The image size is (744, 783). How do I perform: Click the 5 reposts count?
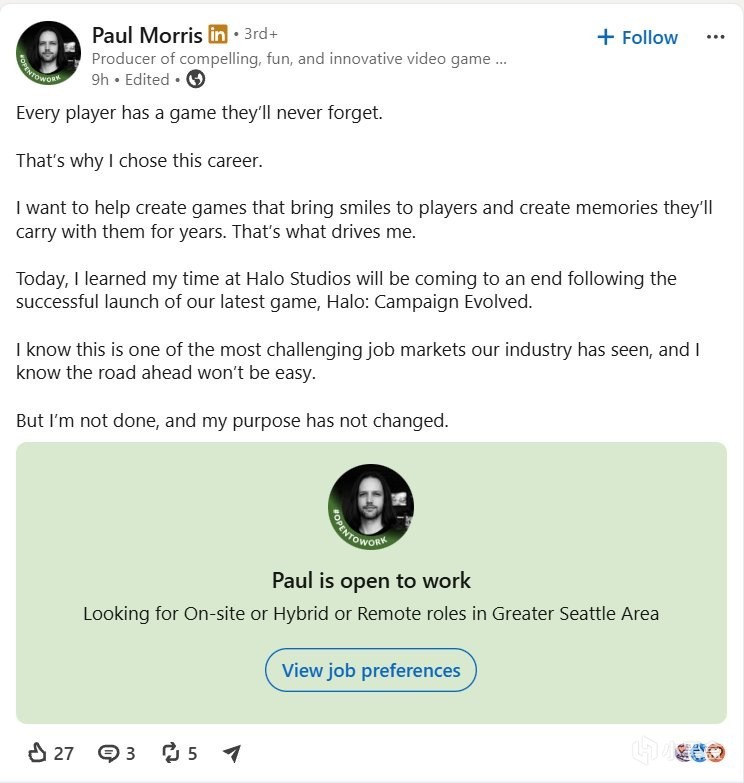click(x=192, y=754)
